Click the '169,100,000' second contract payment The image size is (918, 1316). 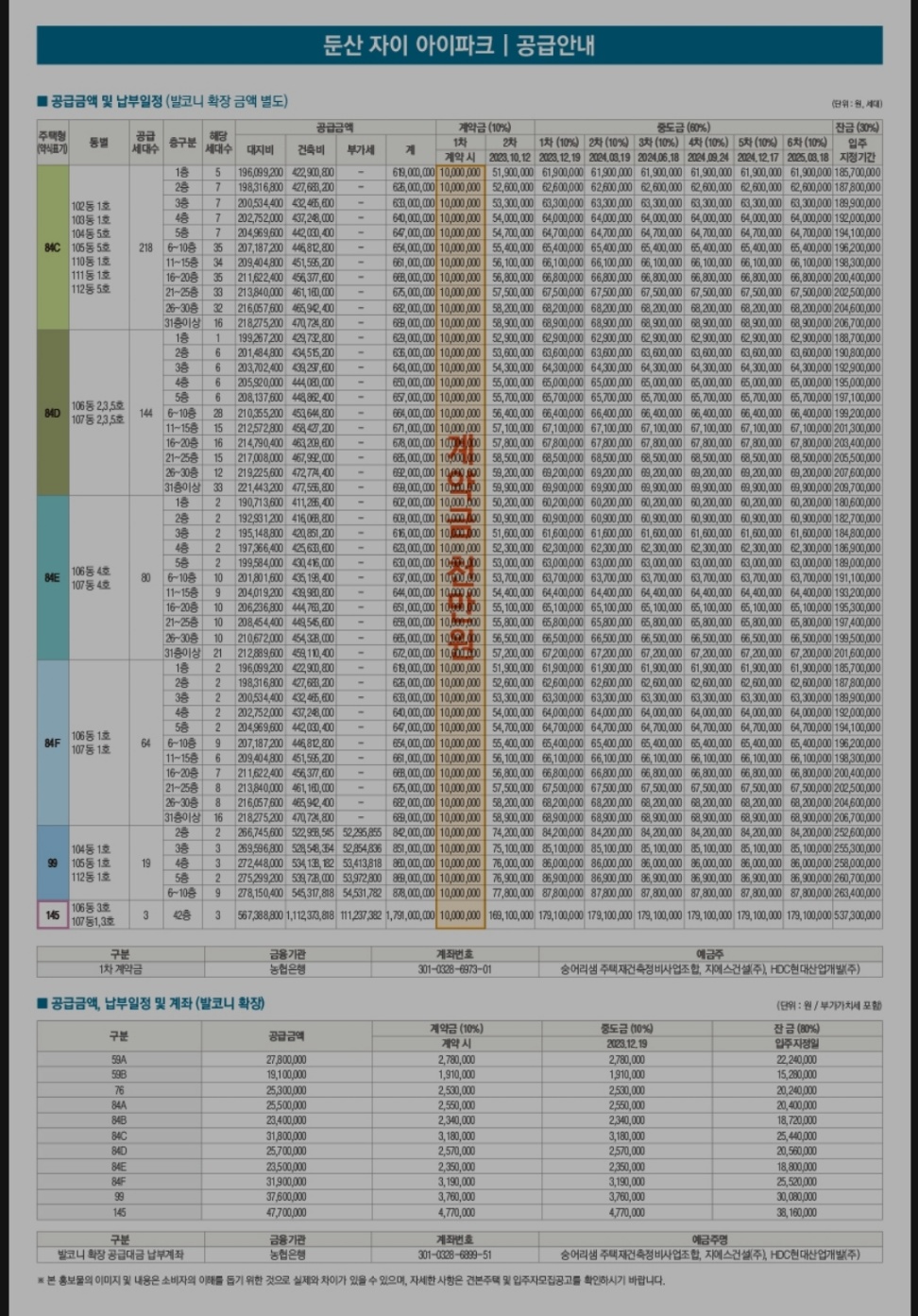(511, 914)
